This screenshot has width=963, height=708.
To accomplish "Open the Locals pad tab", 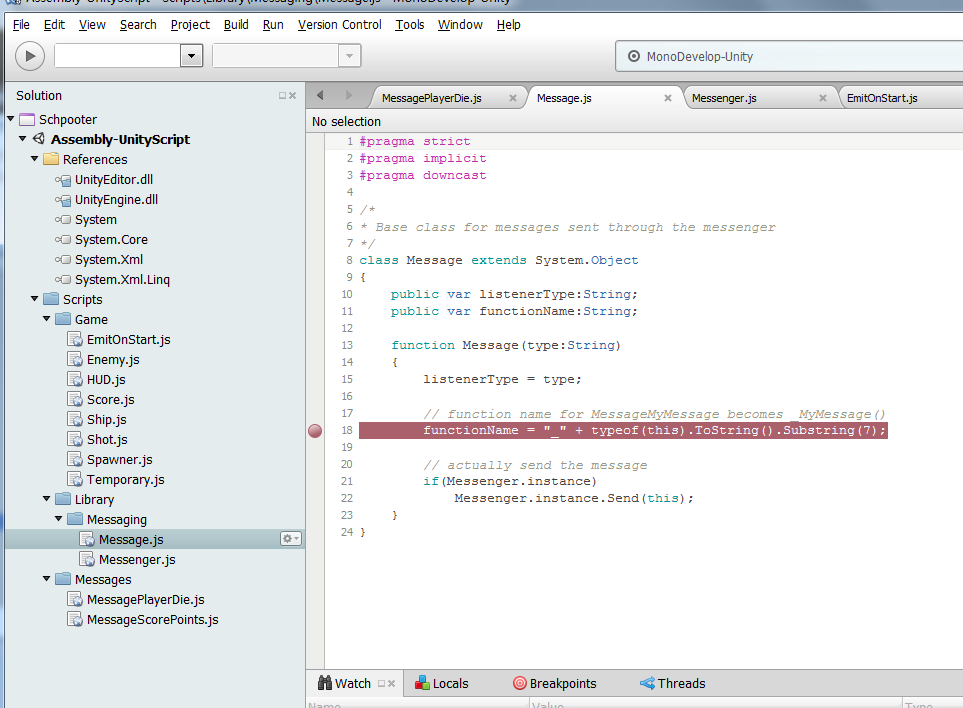I will 442,683.
